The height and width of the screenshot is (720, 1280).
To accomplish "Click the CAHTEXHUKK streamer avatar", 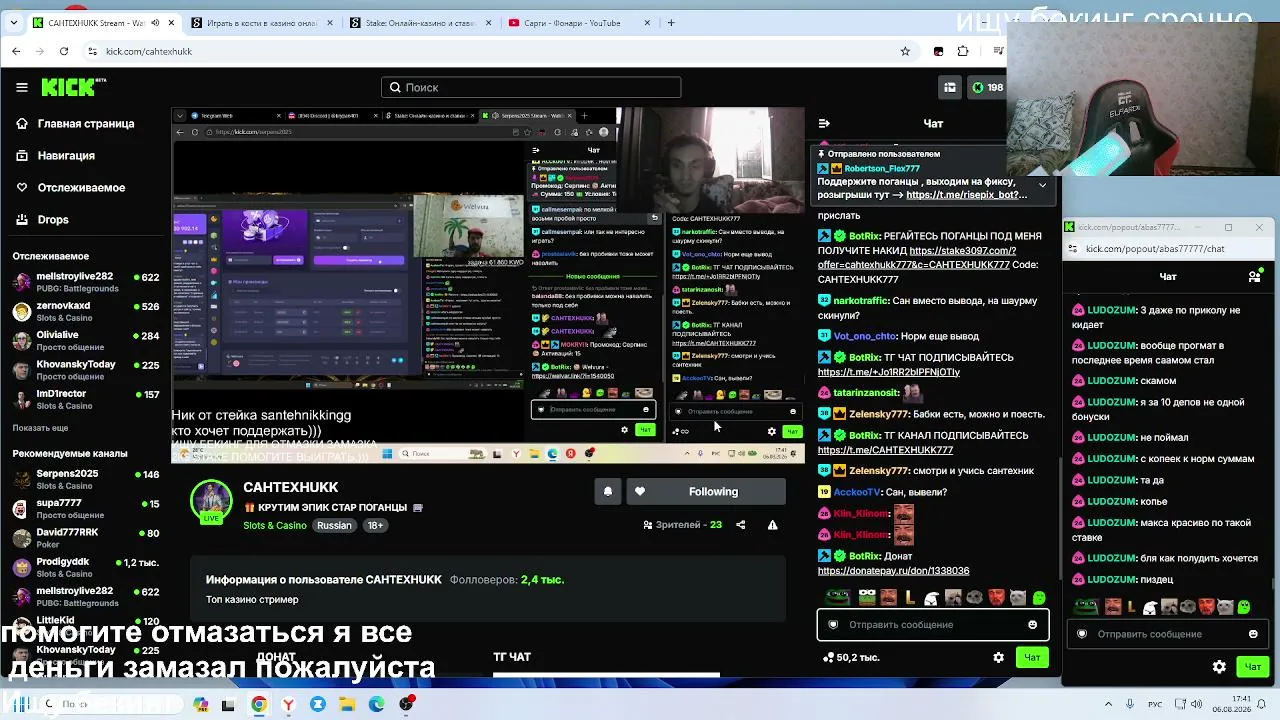I will click(x=211, y=501).
